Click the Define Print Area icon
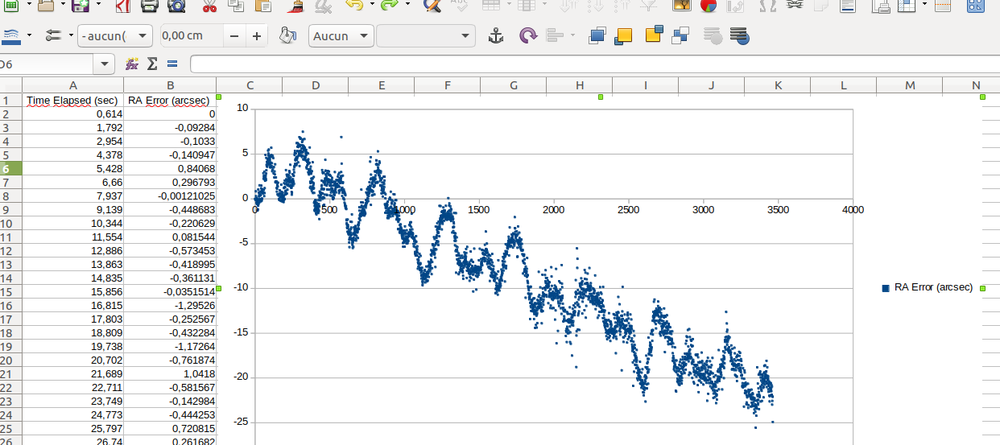Image resolution: width=1000 pixels, height=445 pixels. coord(881,5)
